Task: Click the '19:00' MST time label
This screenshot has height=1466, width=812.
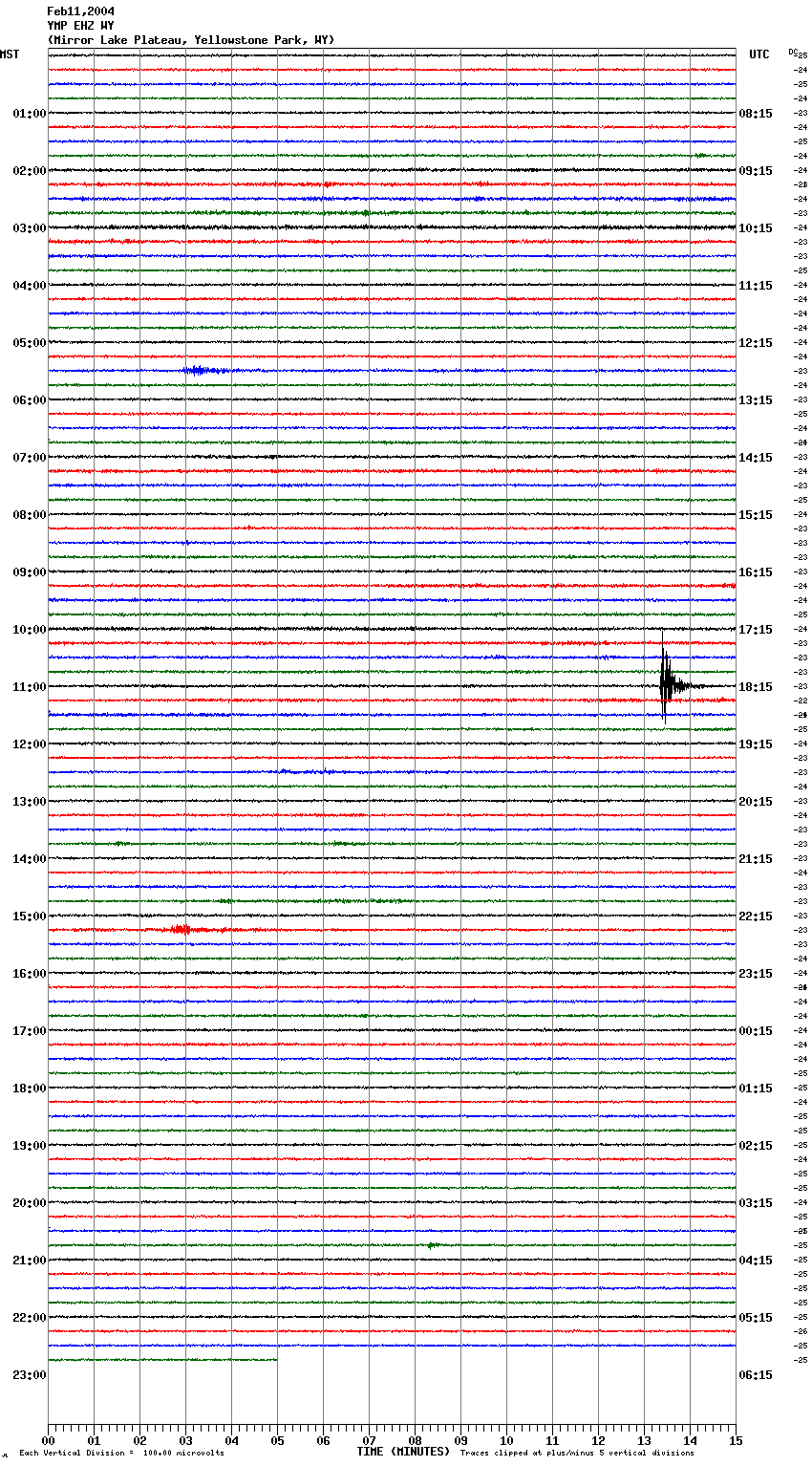Action: point(30,1146)
